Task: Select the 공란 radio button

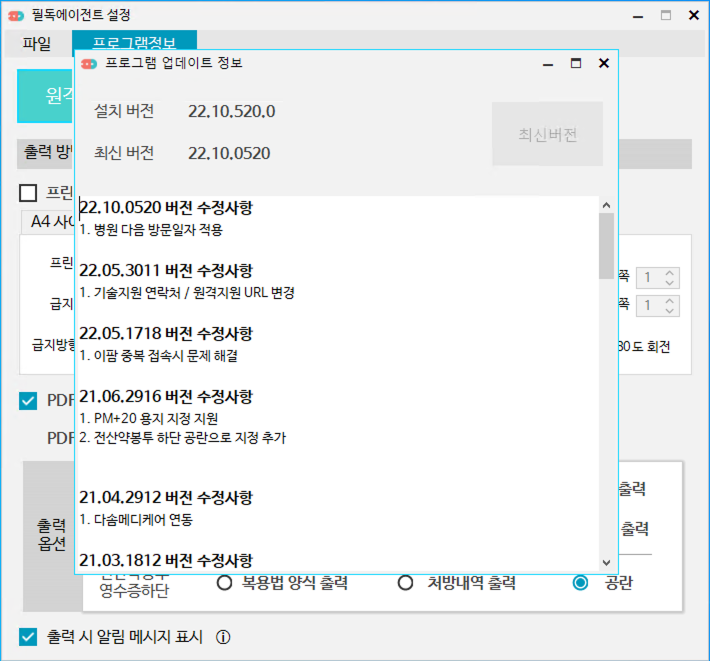Action: pos(581,583)
